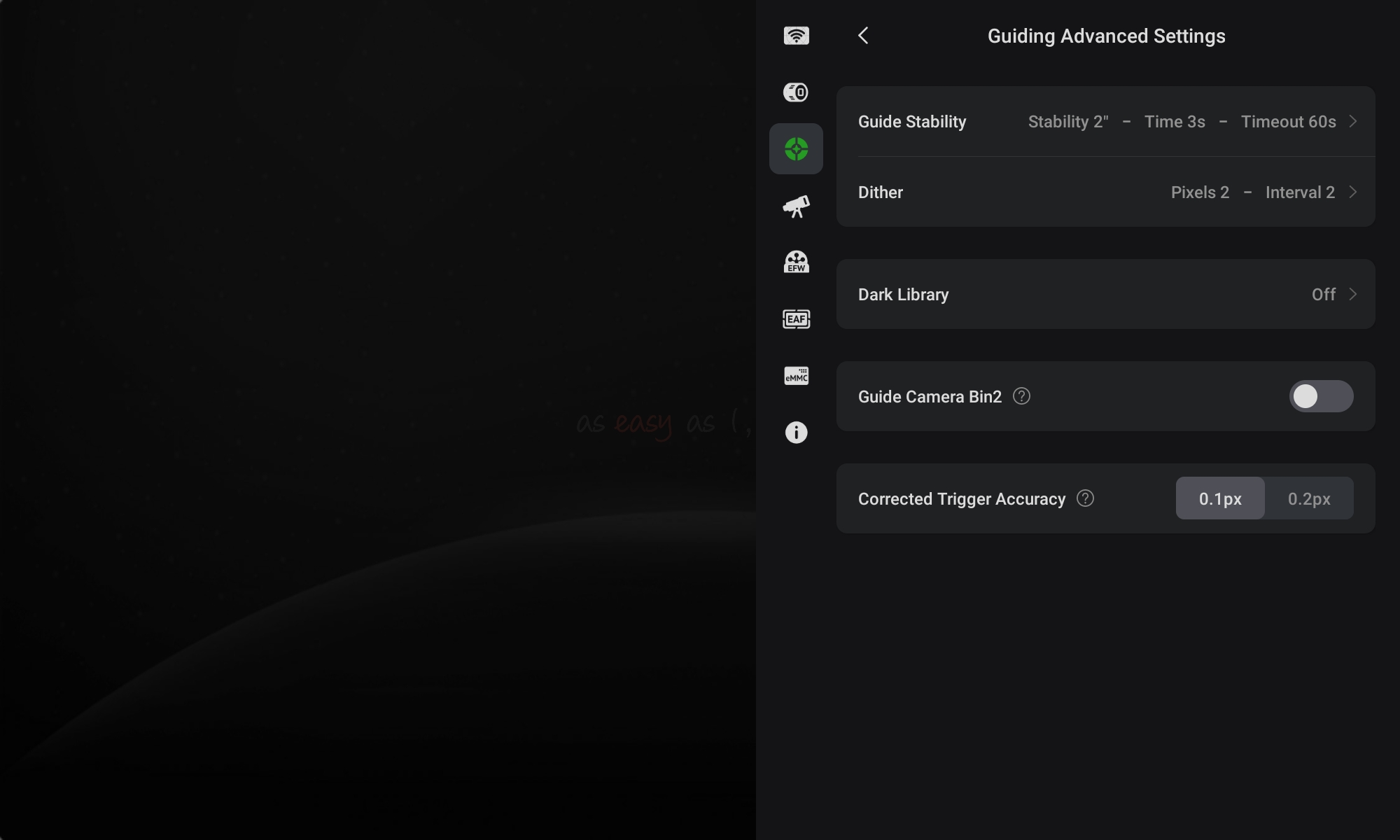Click the 'Corrected Trigger Accuracy' label
The width and height of the screenshot is (1400, 840).
[962, 499]
